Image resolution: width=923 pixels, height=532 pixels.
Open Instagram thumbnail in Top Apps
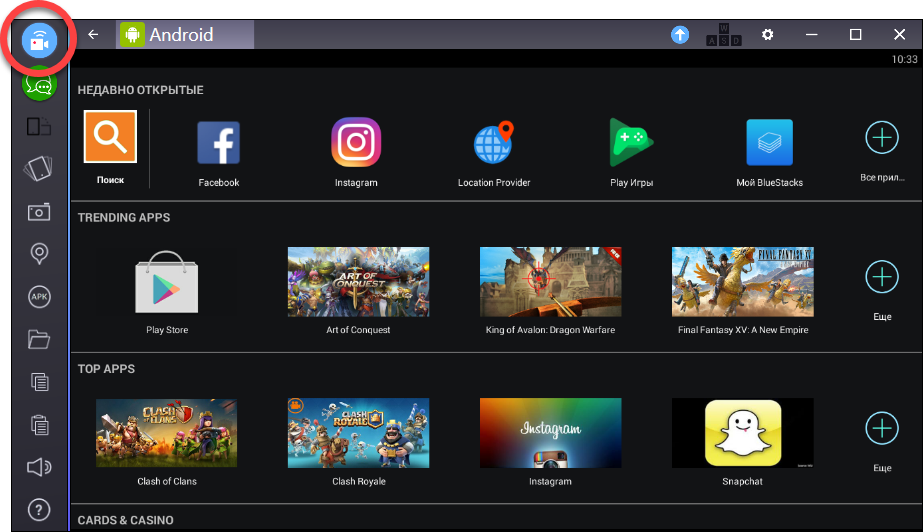[550, 433]
